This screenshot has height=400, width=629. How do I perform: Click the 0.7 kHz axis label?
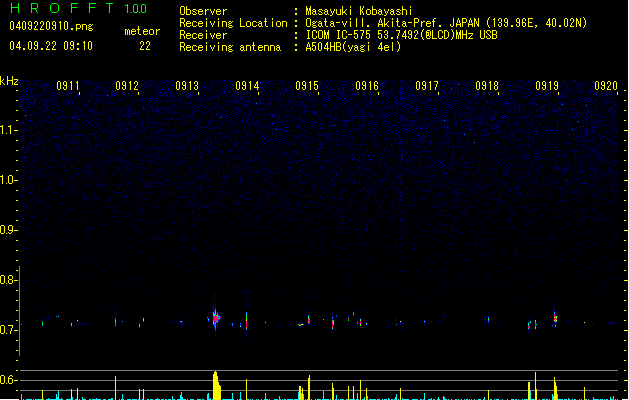[8, 330]
